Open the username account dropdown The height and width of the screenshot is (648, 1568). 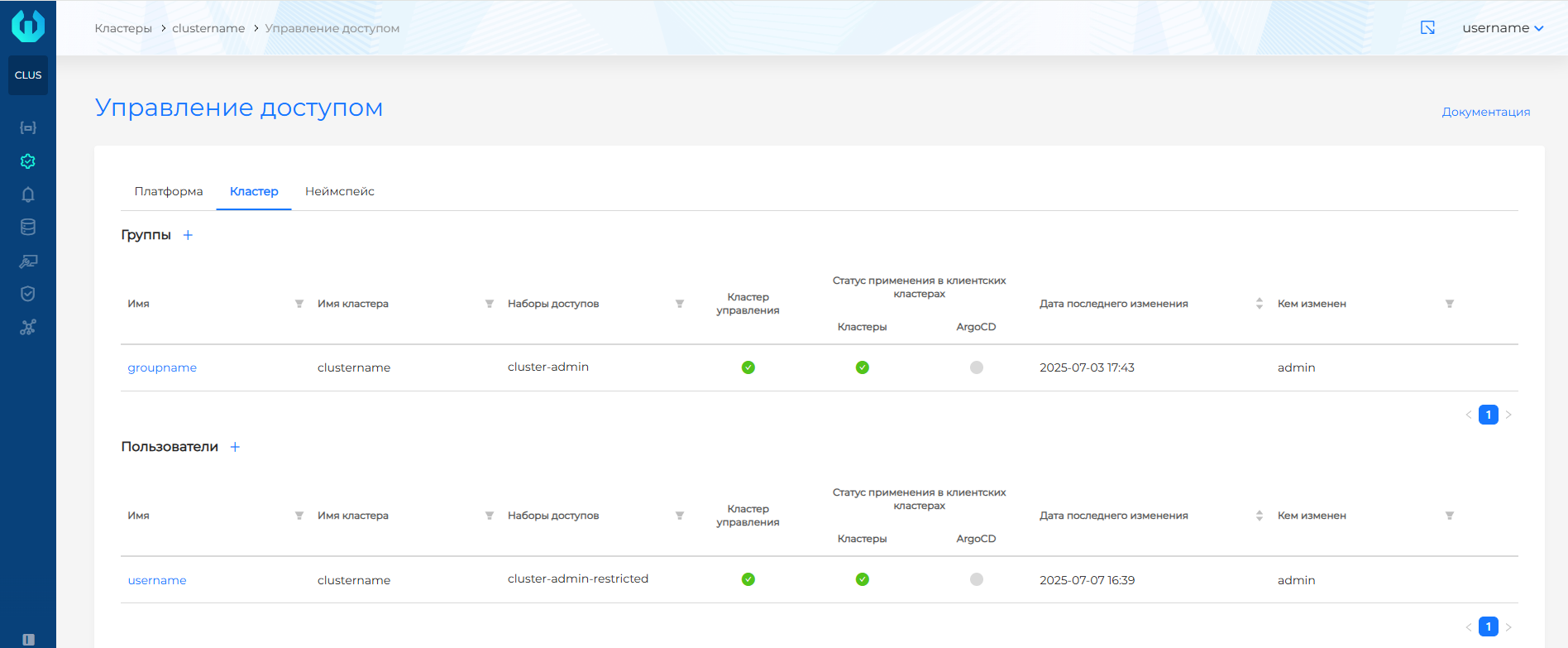[x=1503, y=28]
